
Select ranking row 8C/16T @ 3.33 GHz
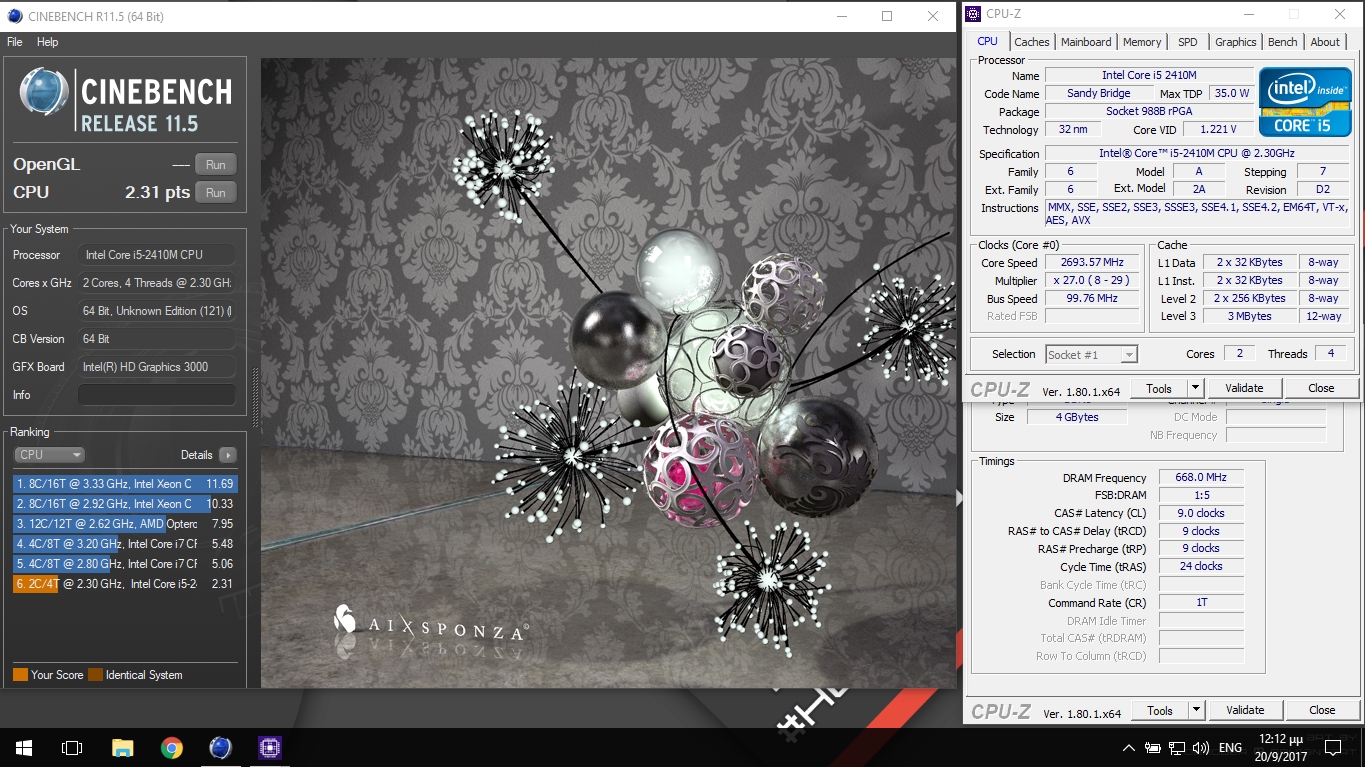[x=125, y=484]
